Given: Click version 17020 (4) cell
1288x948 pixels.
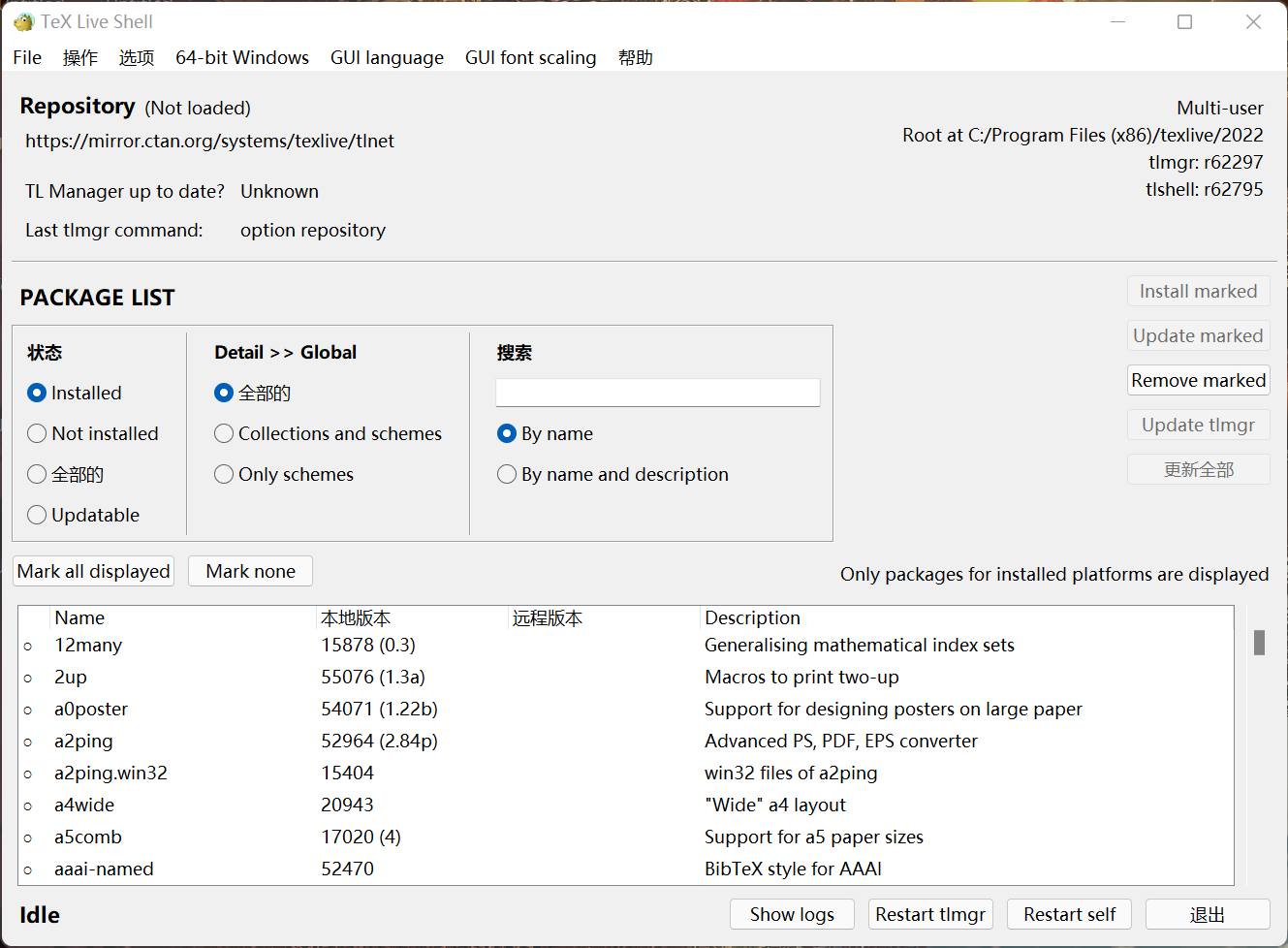Looking at the screenshot, I should 361,837.
